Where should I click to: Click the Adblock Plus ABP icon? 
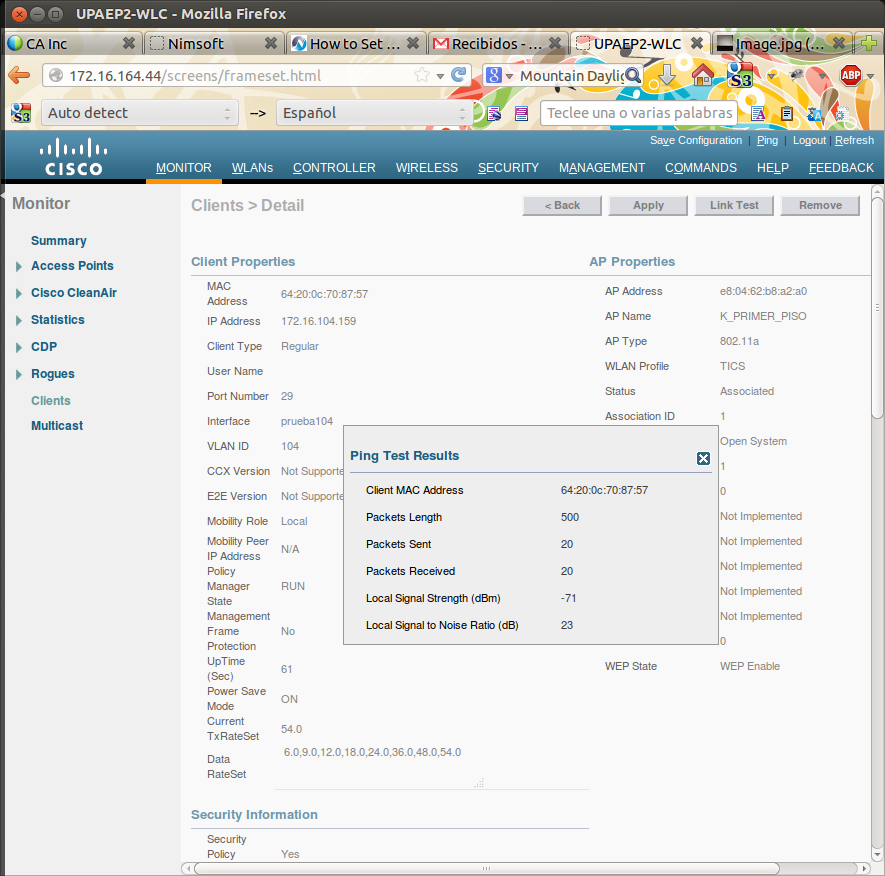(x=851, y=75)
